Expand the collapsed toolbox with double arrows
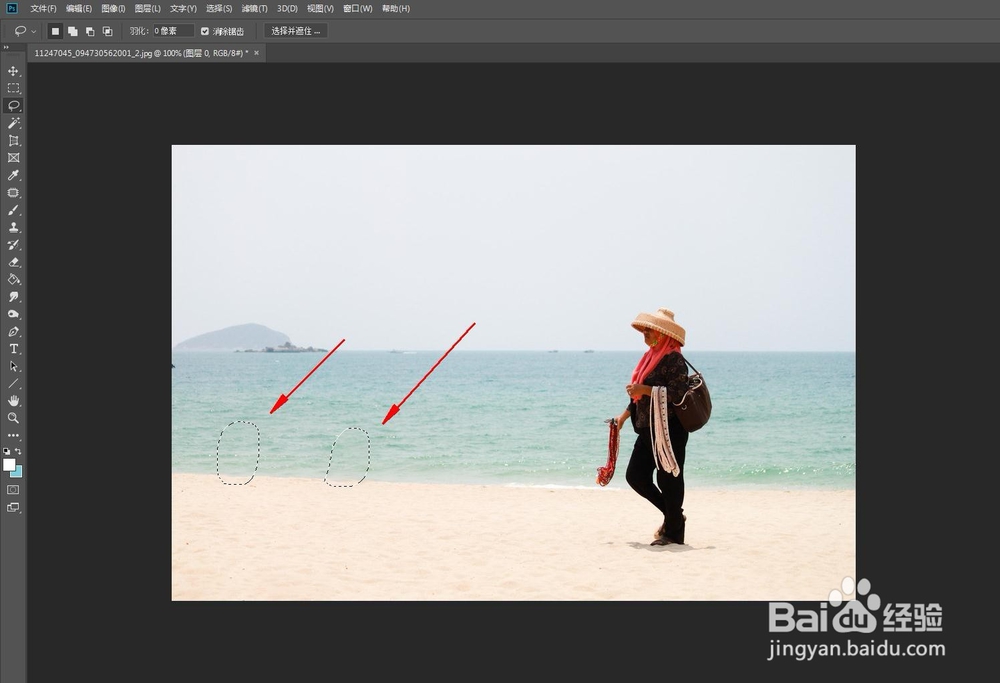The width and height of the screenshot is (1000, 683). [x=6, y=47]
